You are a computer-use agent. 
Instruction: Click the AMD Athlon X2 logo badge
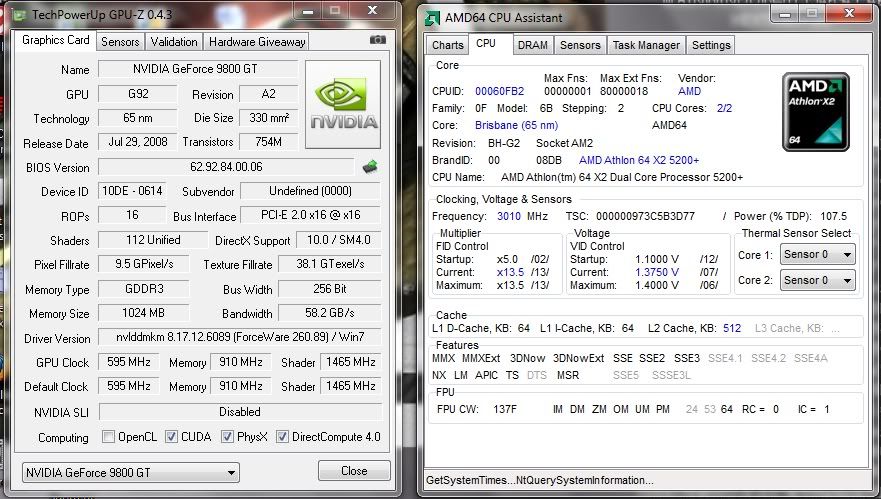coord(816,112)
